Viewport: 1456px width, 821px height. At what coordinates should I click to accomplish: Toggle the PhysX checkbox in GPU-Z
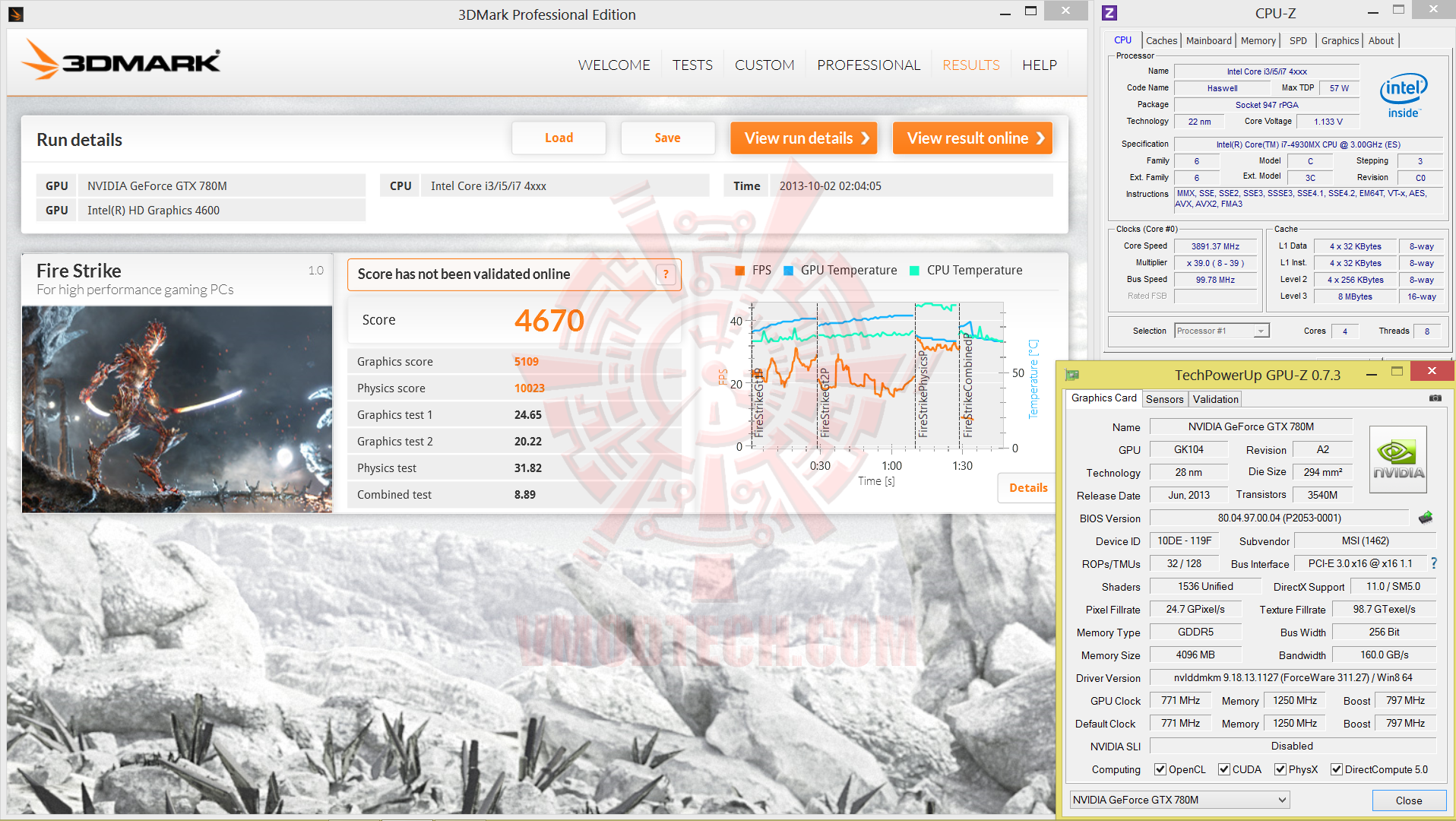coord(1280,769)
